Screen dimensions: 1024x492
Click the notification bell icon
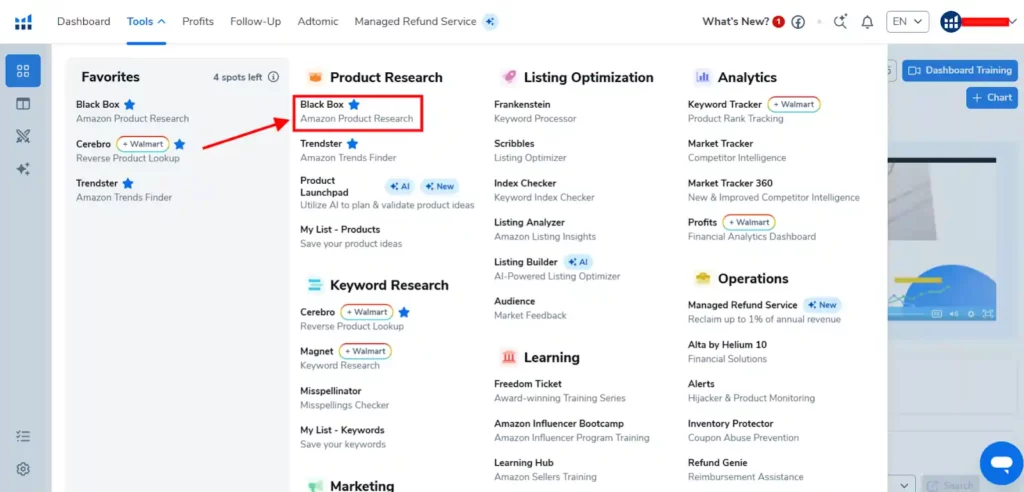(x=867, y=22)
